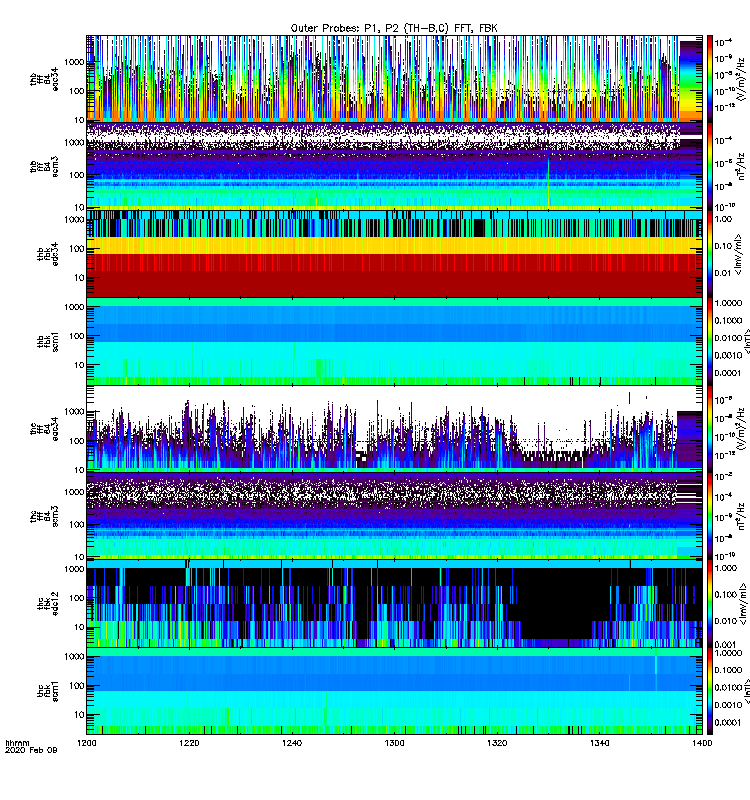Click the color bar of thb scm3 FFT panel
This screenshot has width=750, height=800.
coord(710,166)
